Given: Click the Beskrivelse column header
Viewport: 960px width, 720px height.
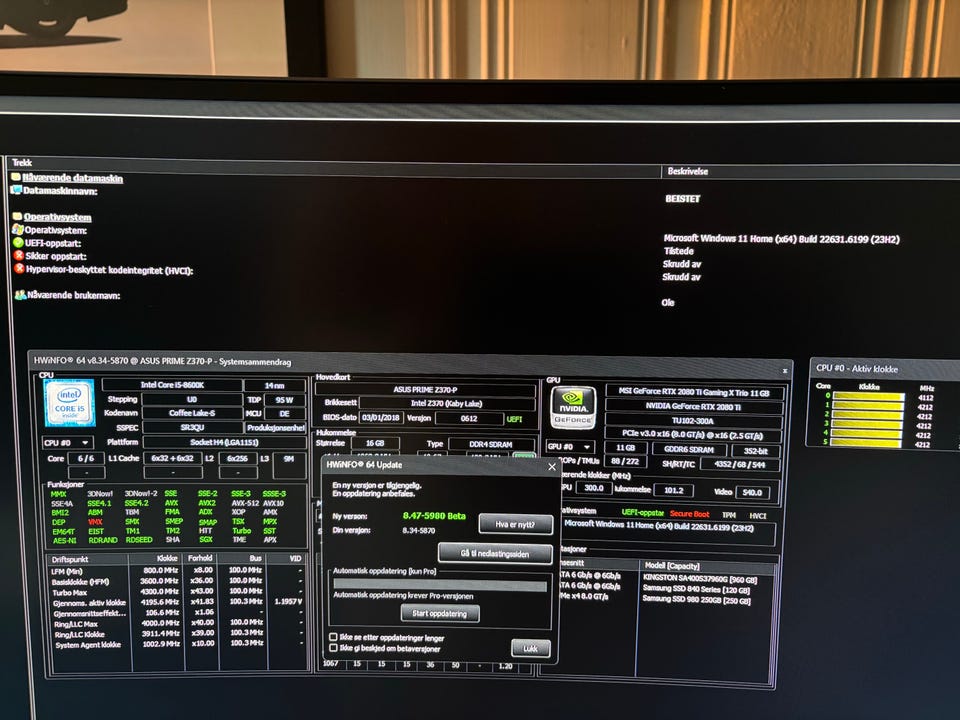Looking at the screenshot, I should 688,171.
